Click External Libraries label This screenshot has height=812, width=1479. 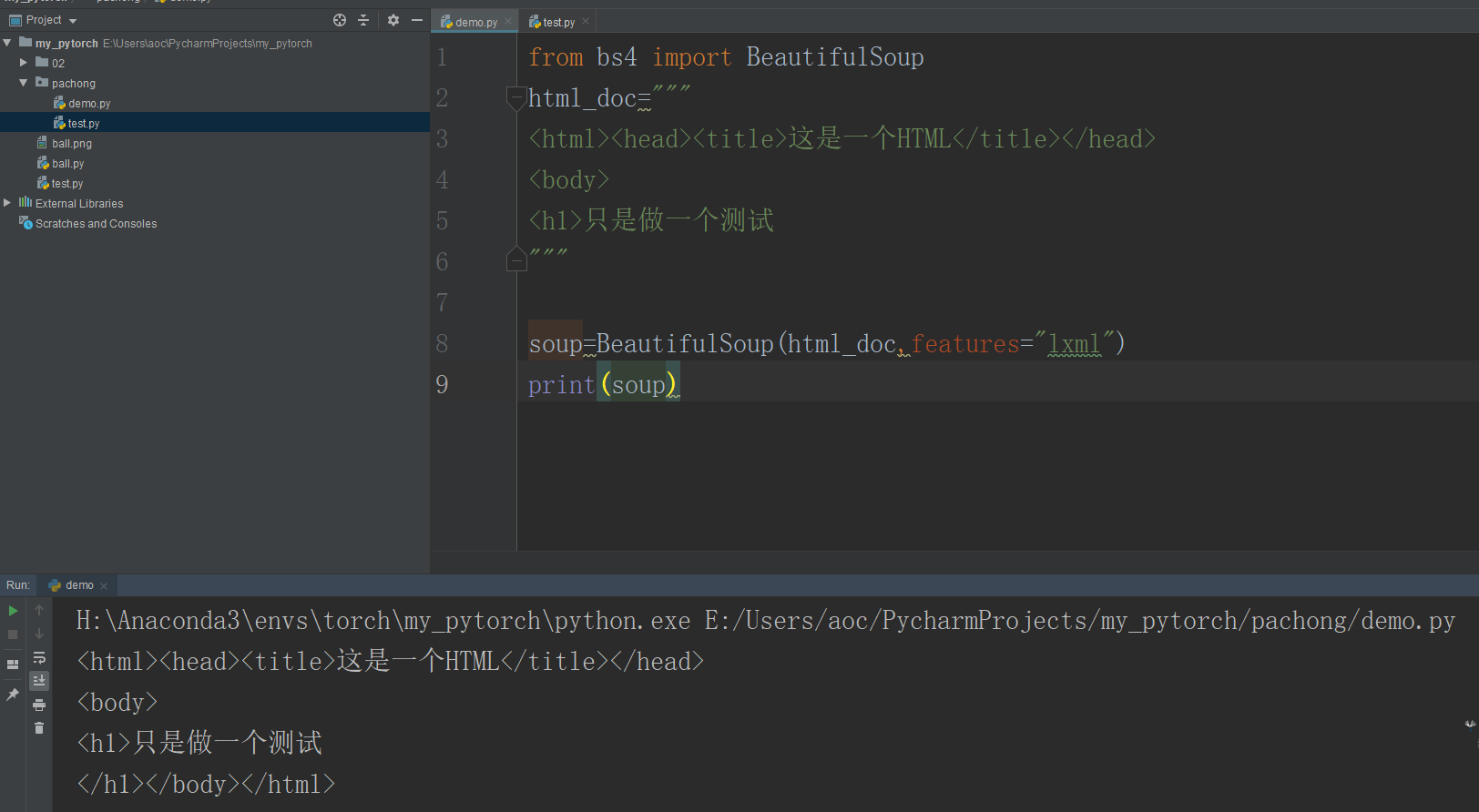pos(79,204)
